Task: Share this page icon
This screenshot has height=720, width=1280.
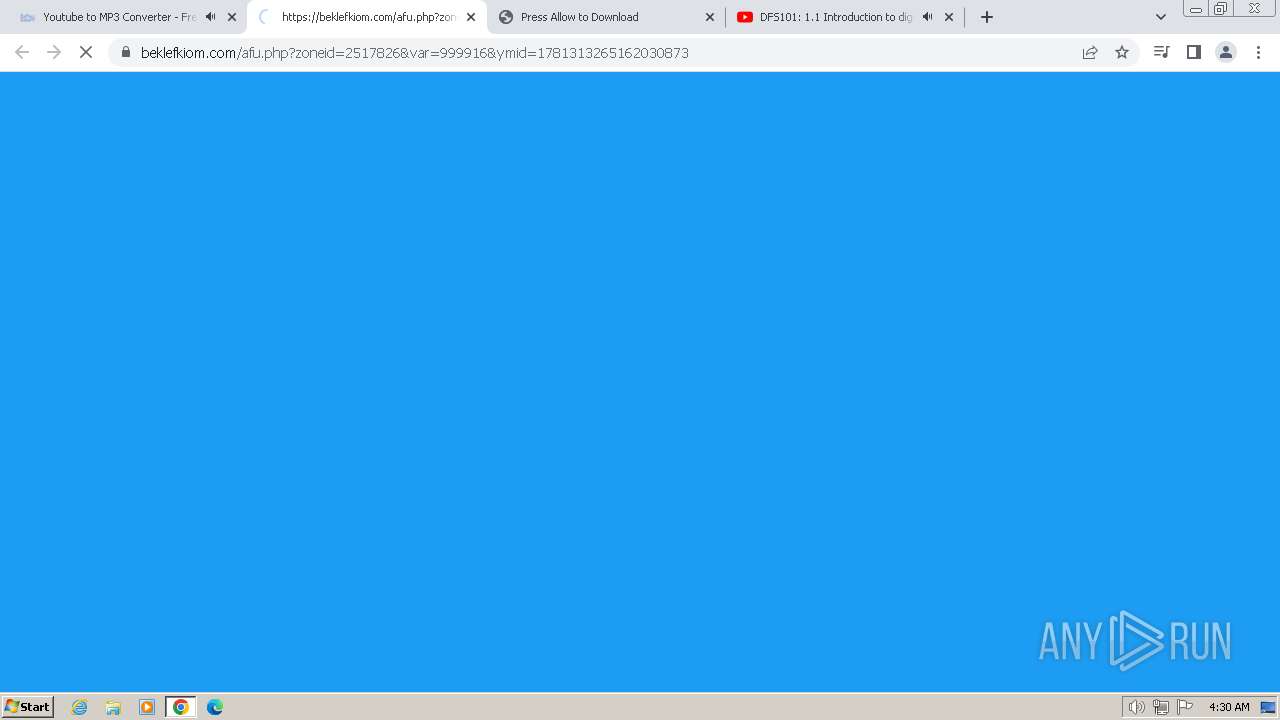Action: tap(1090, 52)
